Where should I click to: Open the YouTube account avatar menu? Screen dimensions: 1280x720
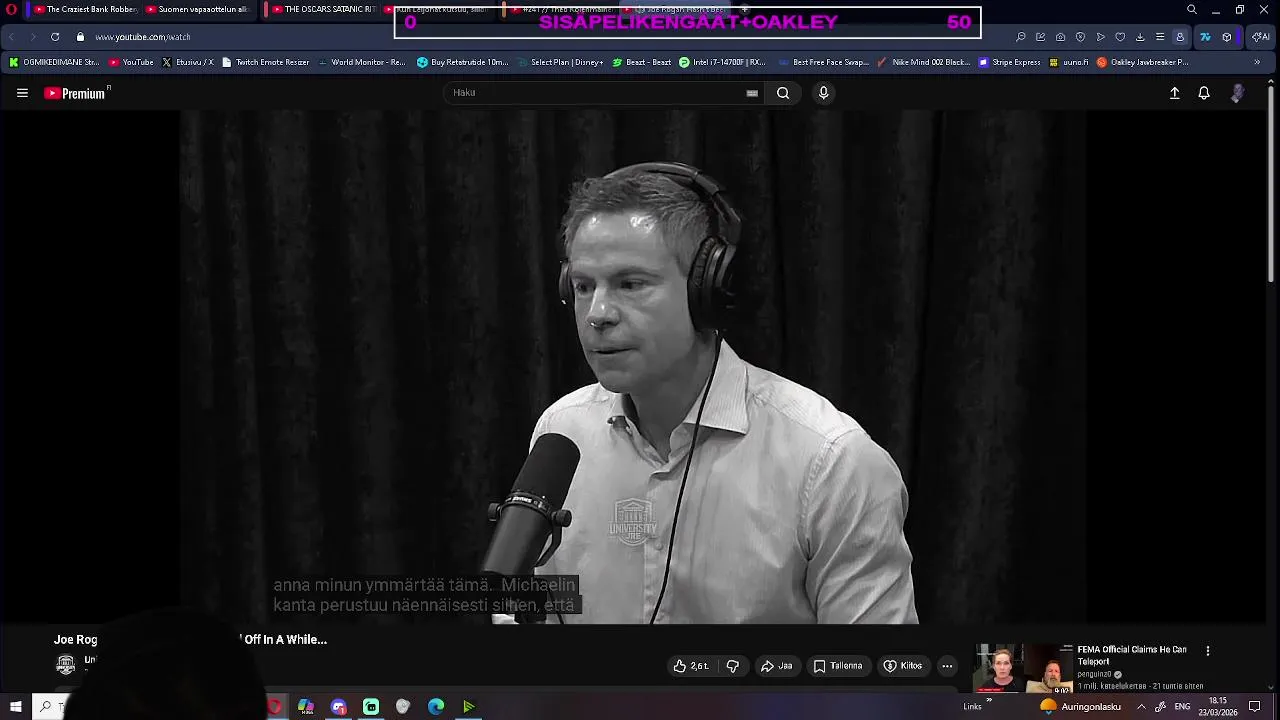coord(1238,93)
